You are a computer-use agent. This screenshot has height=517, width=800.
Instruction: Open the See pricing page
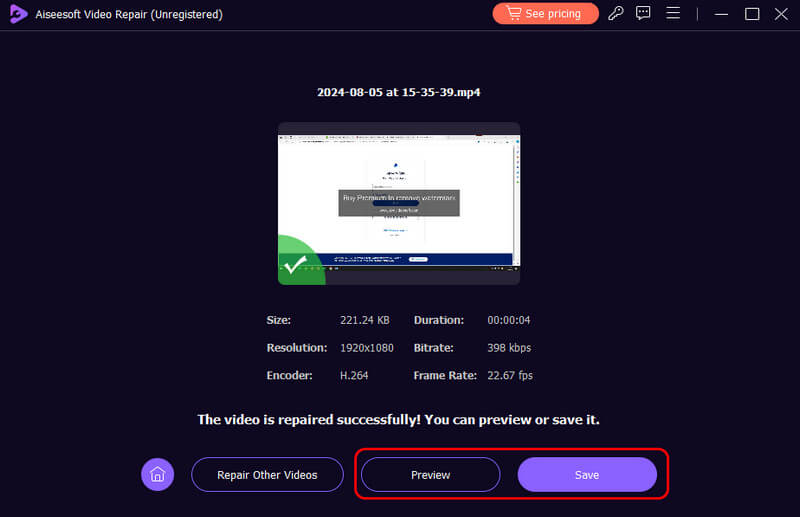[x=545, y=14]
